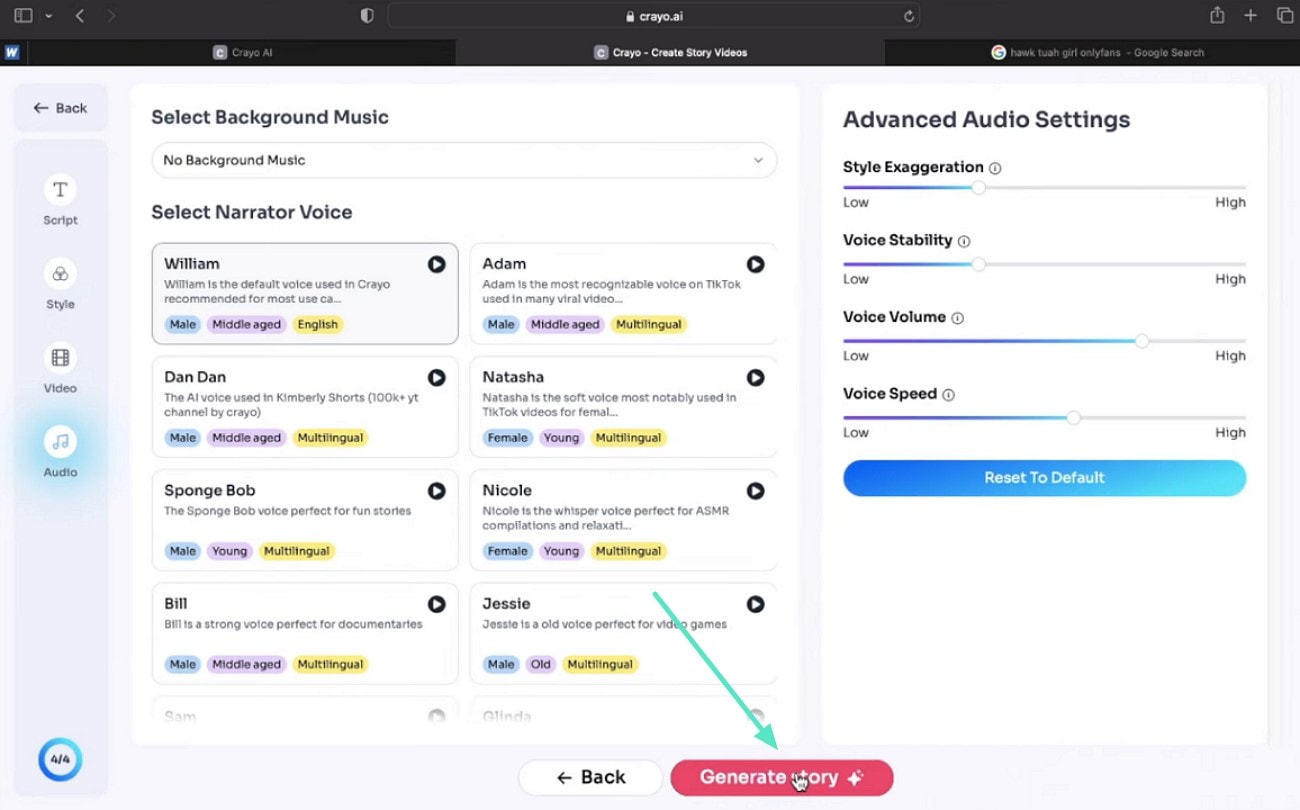Open the Style step icon

click(60, 273)
